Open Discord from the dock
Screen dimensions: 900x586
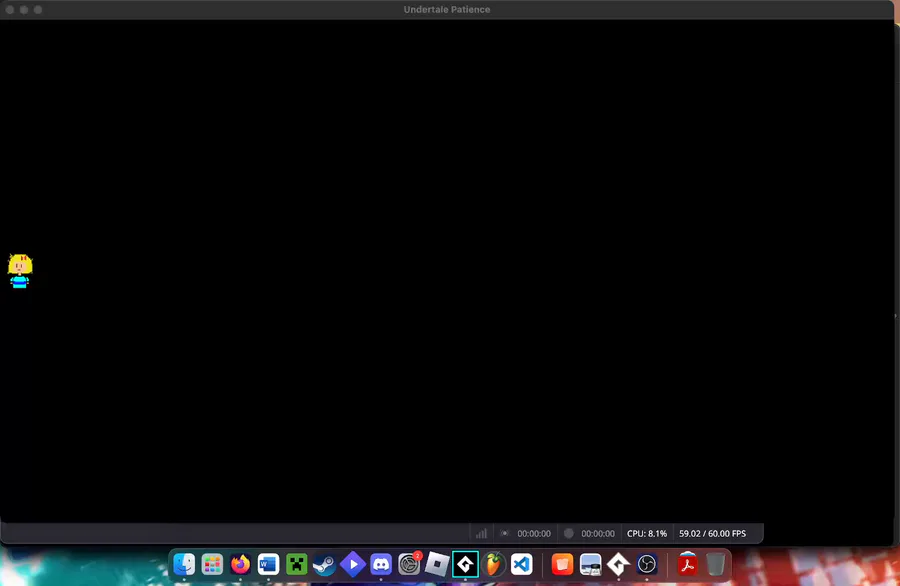click(381, 564)
